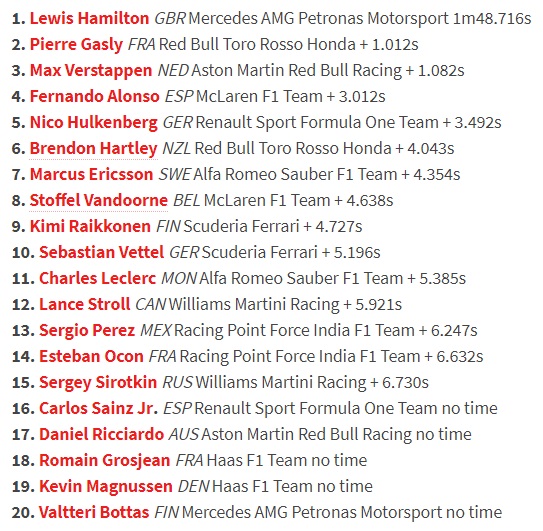Select the Sergey Sirotkin link
This screenshot has height=531, width=543.
[98, 383]
